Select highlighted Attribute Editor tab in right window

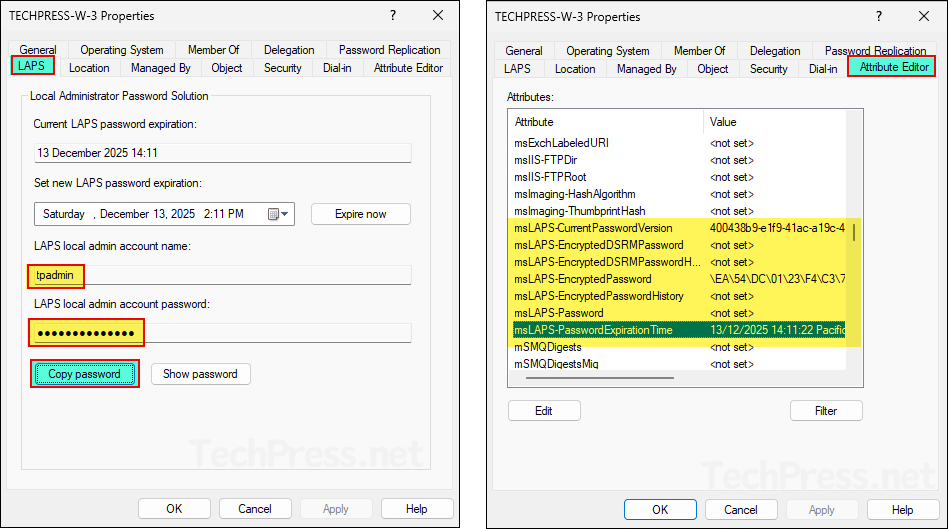(x=892, y=67)
